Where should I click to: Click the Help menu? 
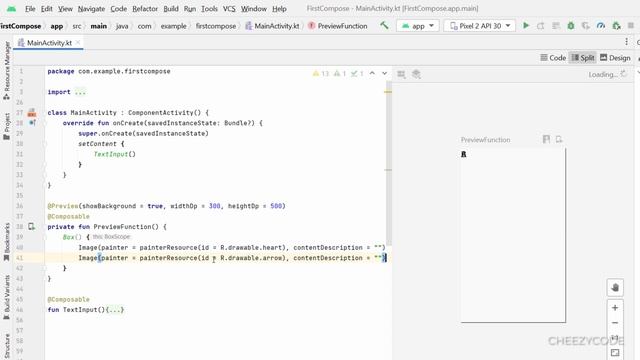coord(279,9)
